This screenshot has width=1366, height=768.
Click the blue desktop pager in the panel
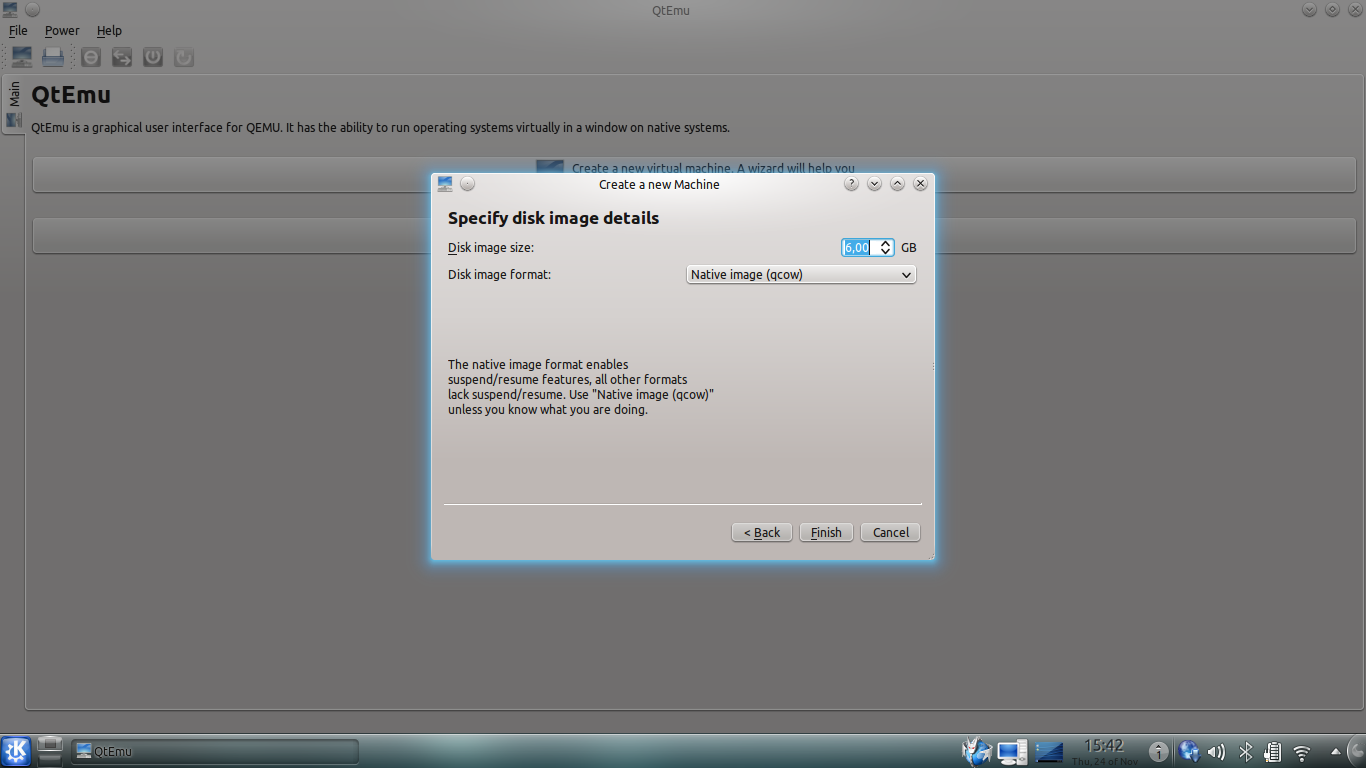click(1049, 751)
